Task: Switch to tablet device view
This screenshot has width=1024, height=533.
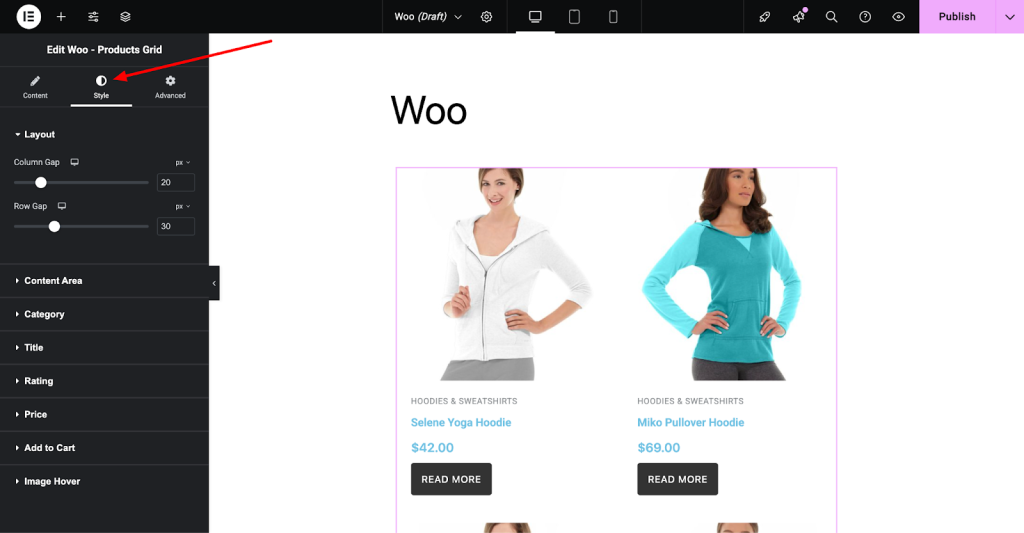Action: [x=575, y=17]
